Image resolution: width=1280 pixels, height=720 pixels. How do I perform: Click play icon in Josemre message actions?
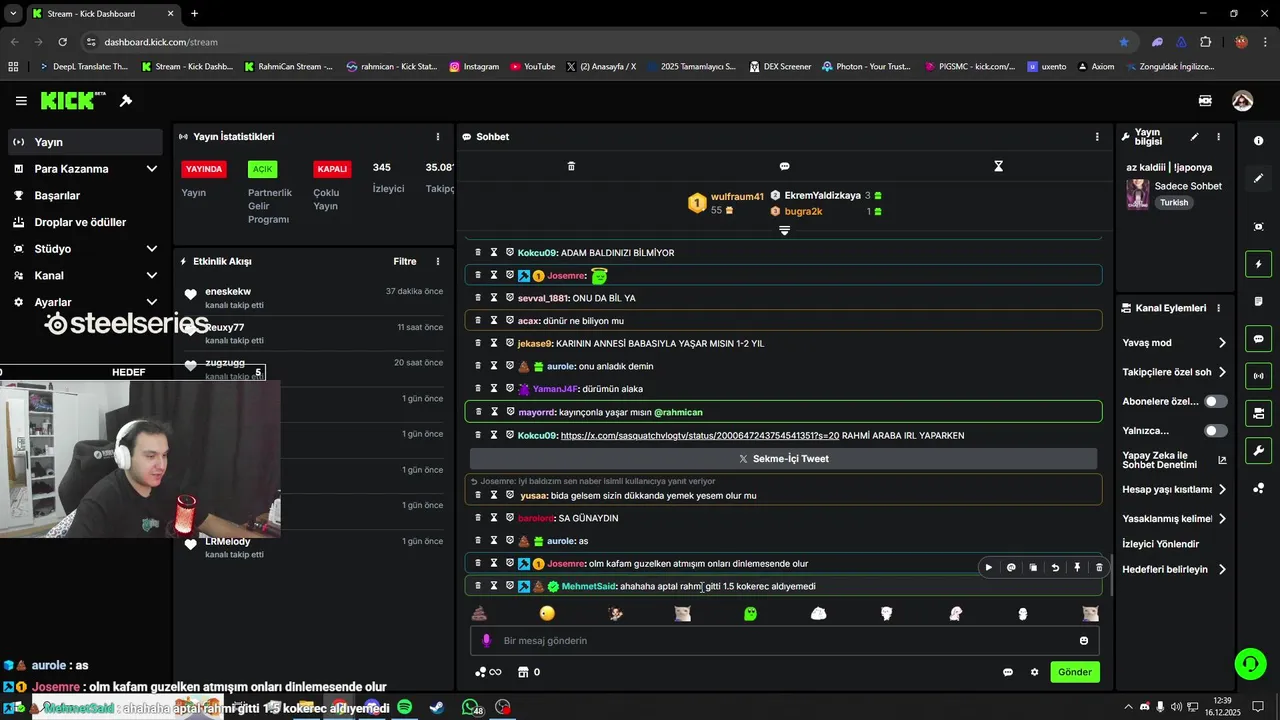(988, 567)
